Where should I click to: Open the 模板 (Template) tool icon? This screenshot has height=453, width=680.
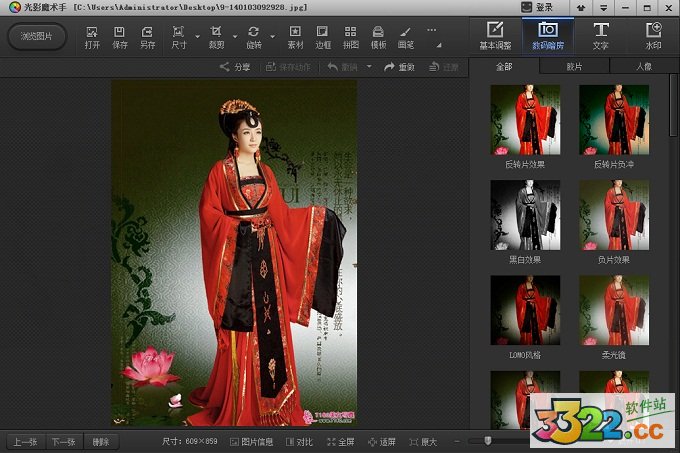[379, 37]
